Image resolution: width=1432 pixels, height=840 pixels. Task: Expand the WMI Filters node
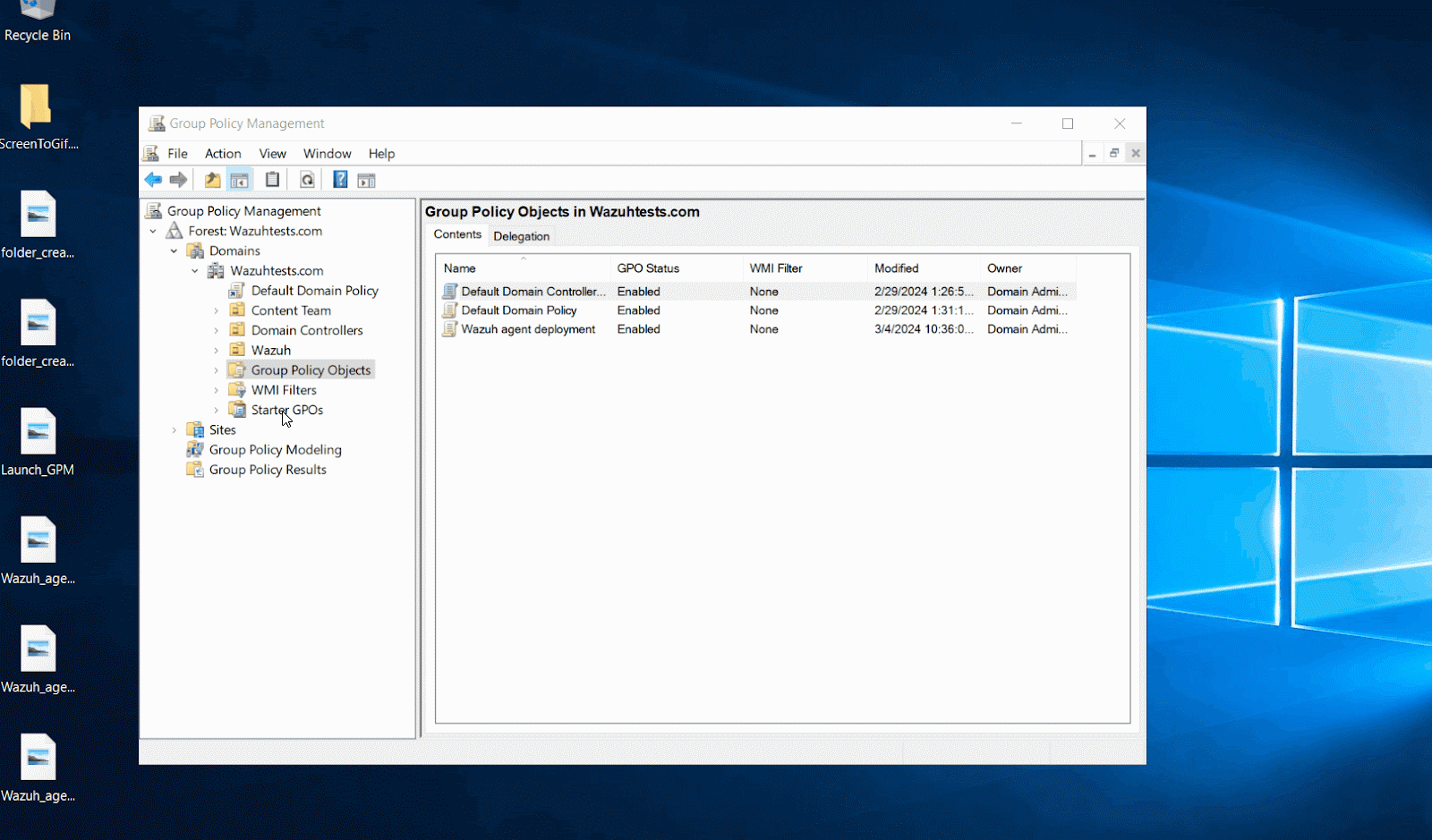(x=215, y=389)
